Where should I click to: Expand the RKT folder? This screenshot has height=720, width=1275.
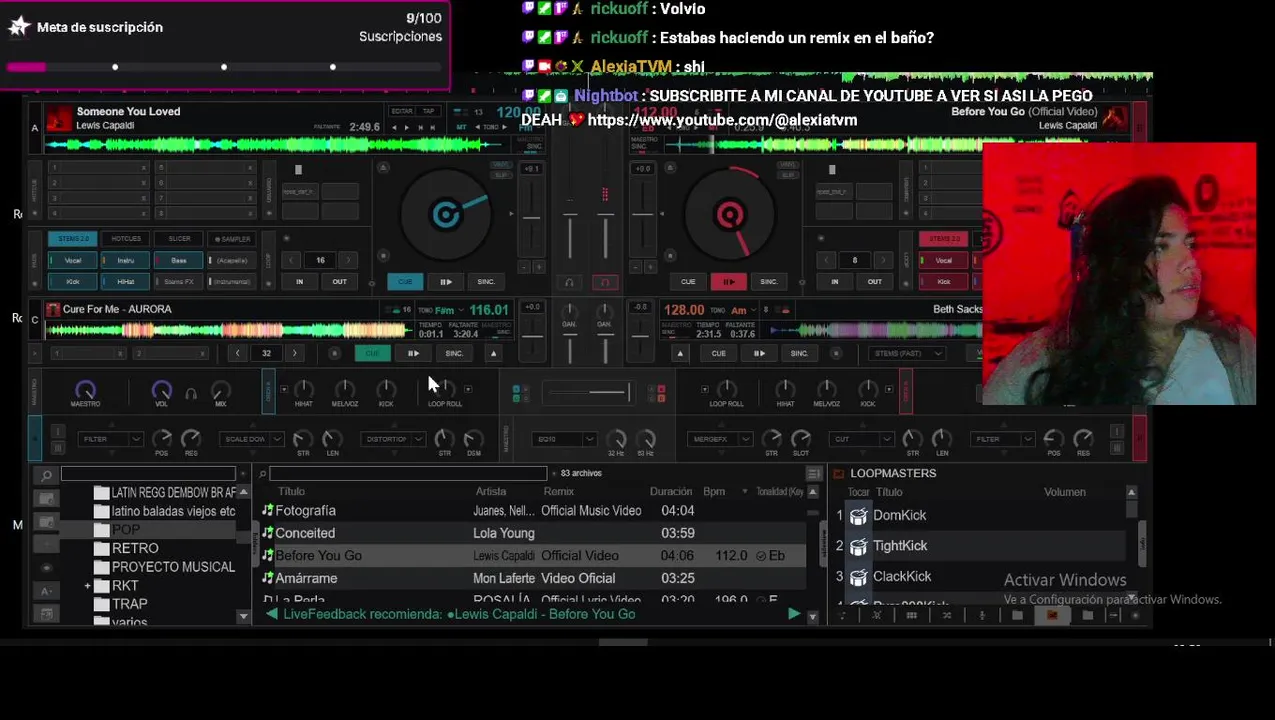[88, 586]
